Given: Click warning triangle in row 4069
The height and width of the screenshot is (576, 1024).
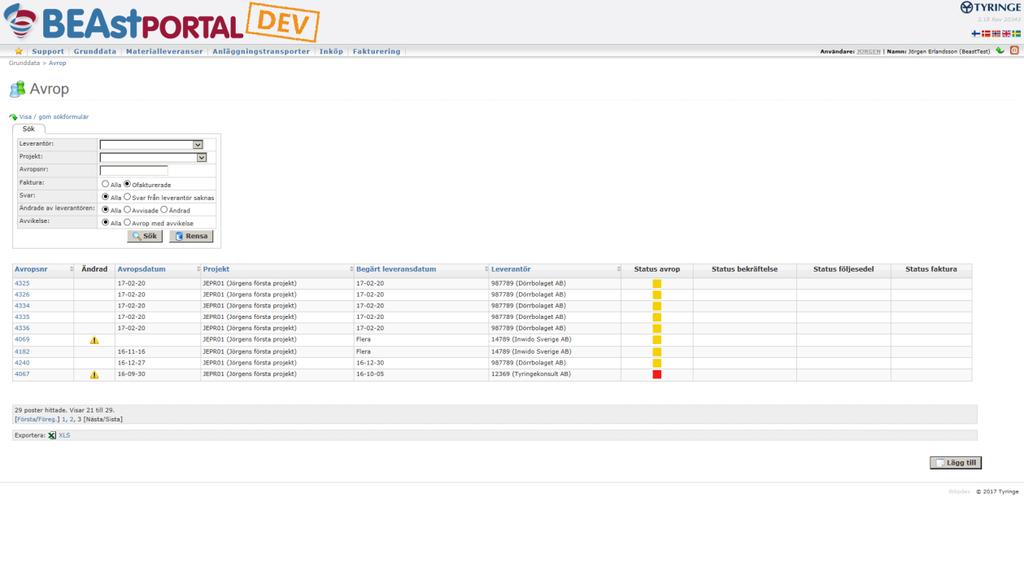Looking at the screenshot, I should (94, 340).
